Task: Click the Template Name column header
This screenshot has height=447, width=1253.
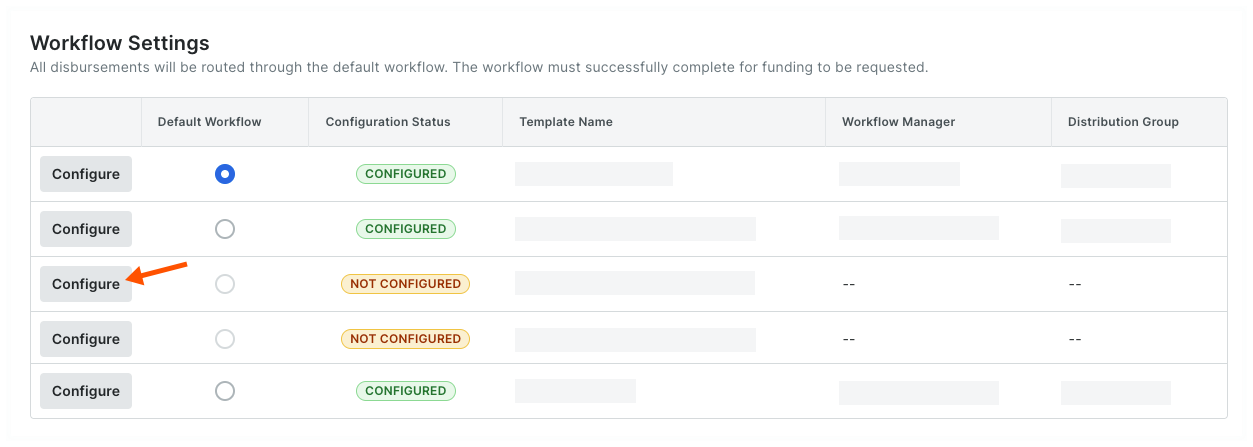Action: [x=566, y=122]
